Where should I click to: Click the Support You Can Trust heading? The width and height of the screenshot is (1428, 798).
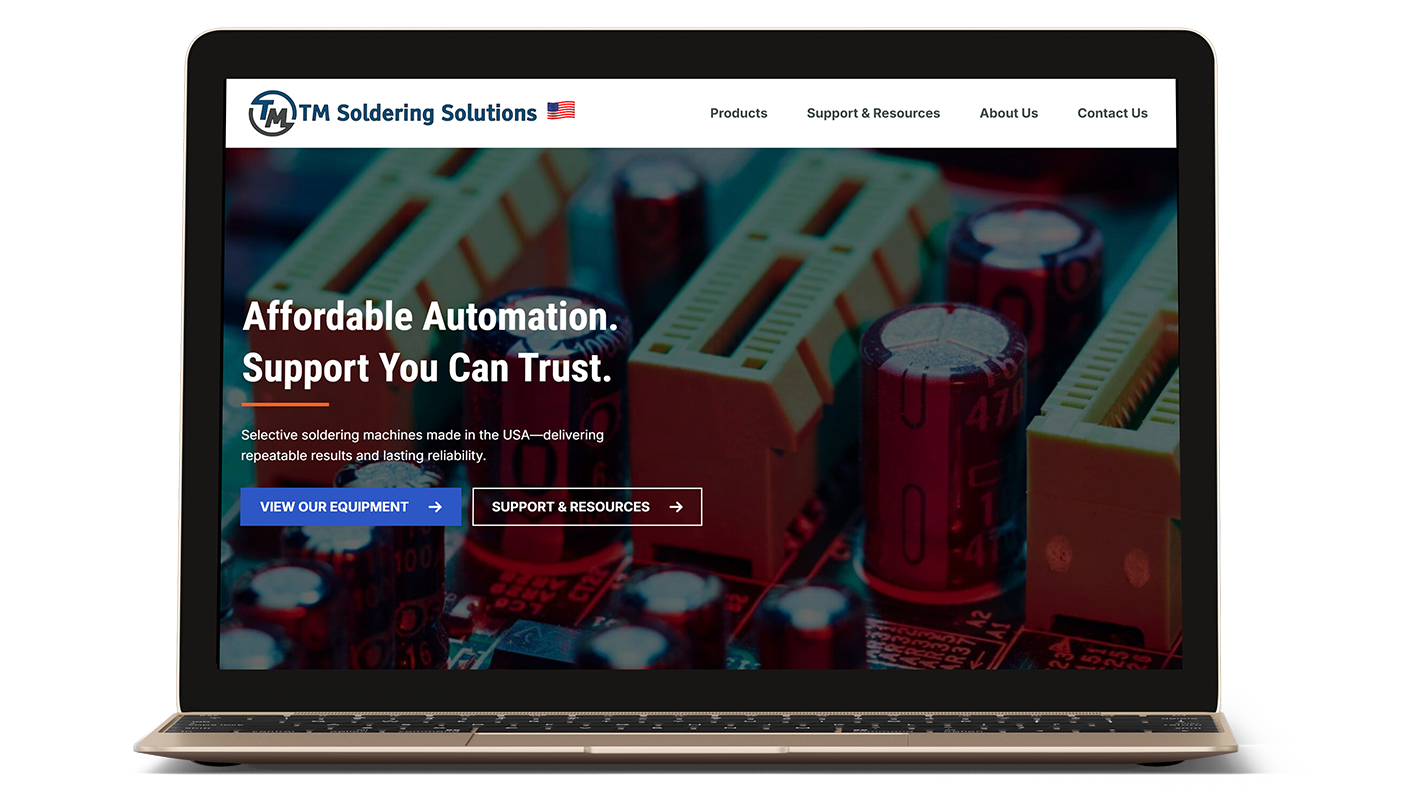pyautogui.click(x=426, y=369)
